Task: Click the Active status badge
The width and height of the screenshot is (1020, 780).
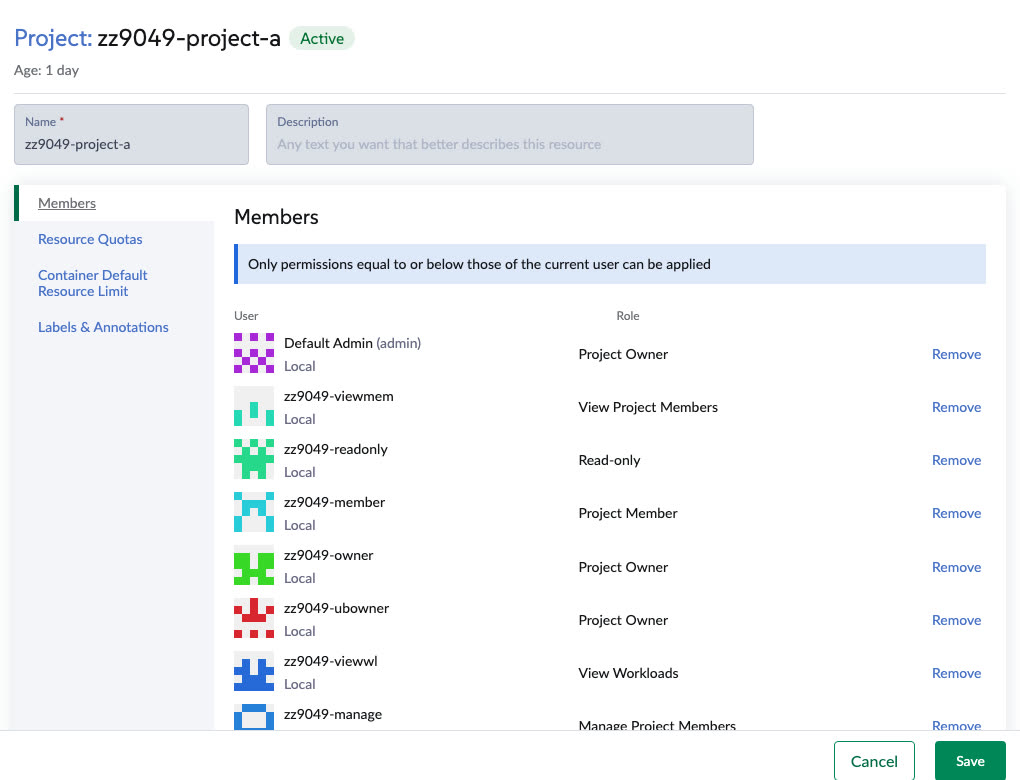Action: [x=321, y=38]
